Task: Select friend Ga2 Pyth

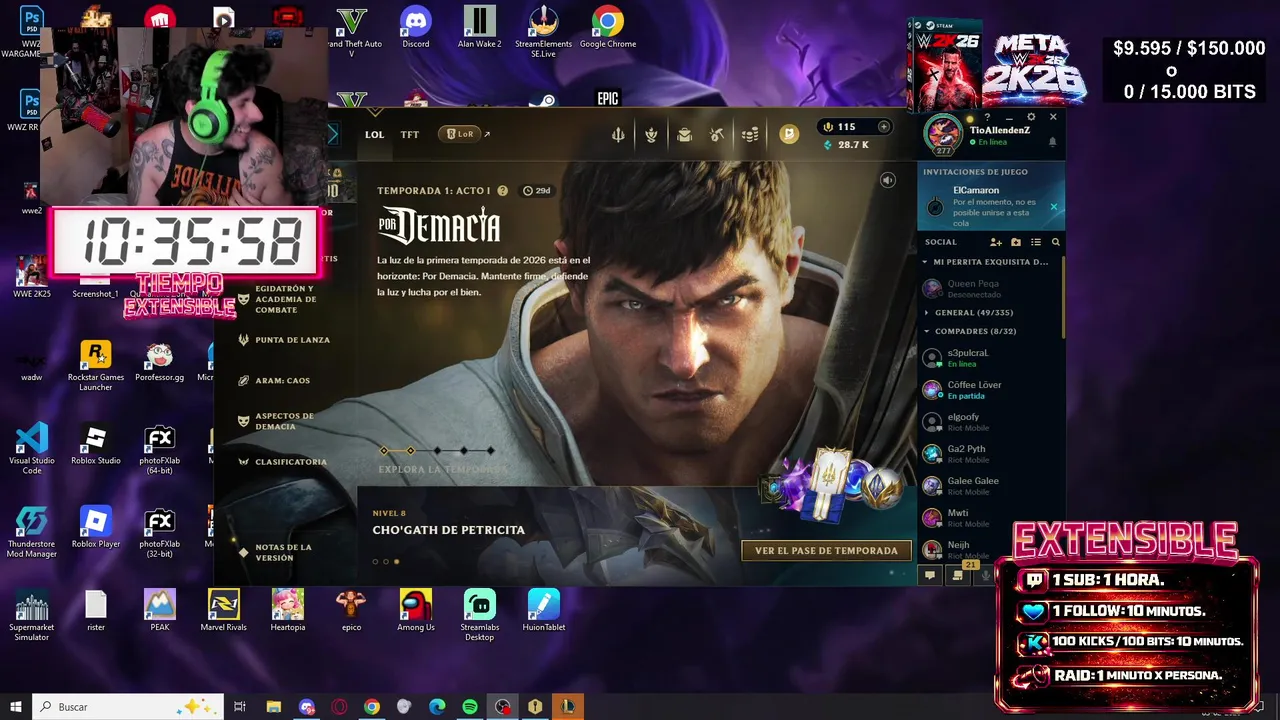Action: point(988,453)
